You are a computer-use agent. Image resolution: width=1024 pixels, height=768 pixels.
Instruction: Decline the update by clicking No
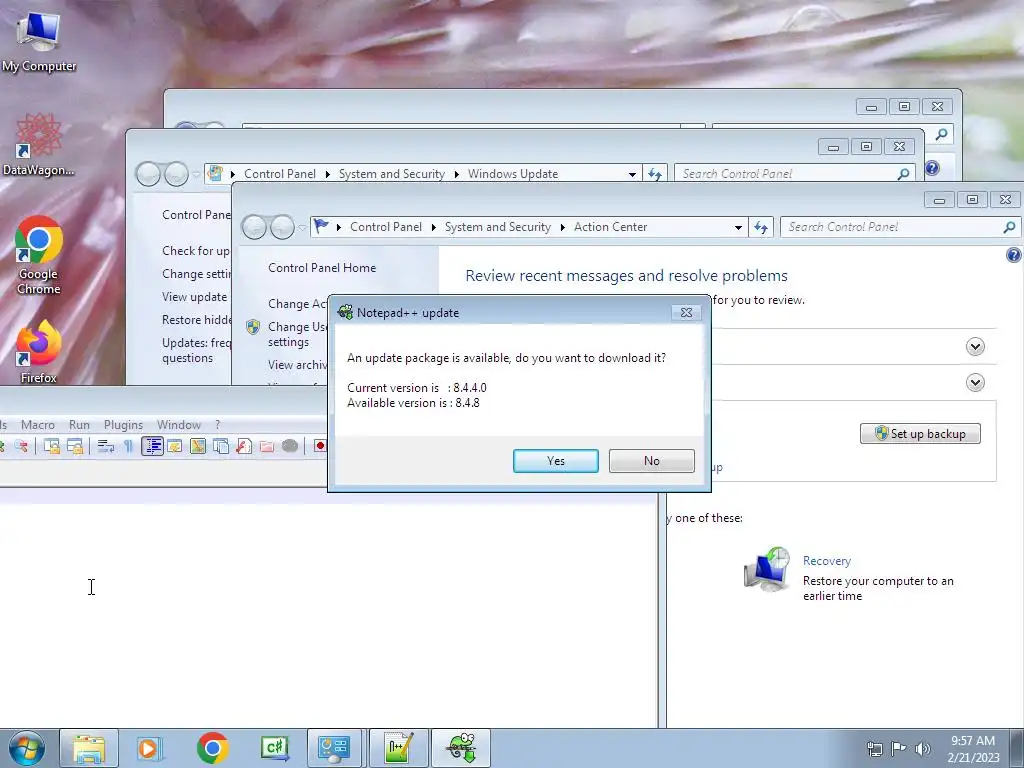(651, 460)
